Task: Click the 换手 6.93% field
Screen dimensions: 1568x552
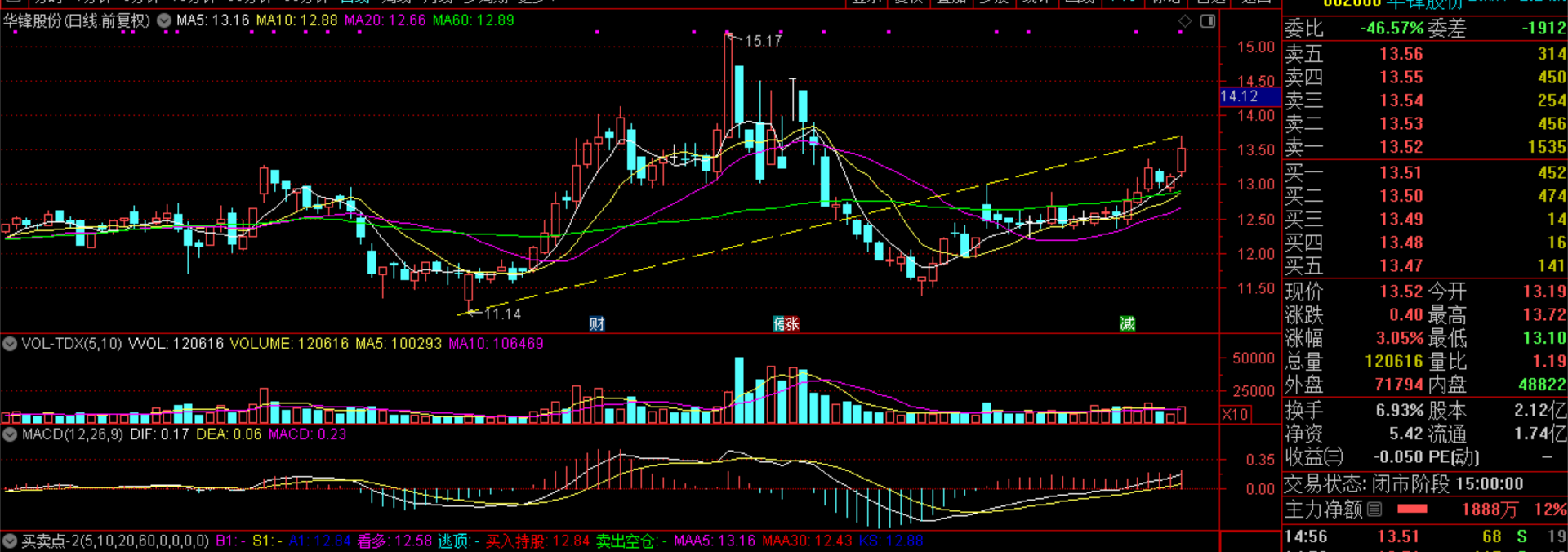Action: [1354, 411]
